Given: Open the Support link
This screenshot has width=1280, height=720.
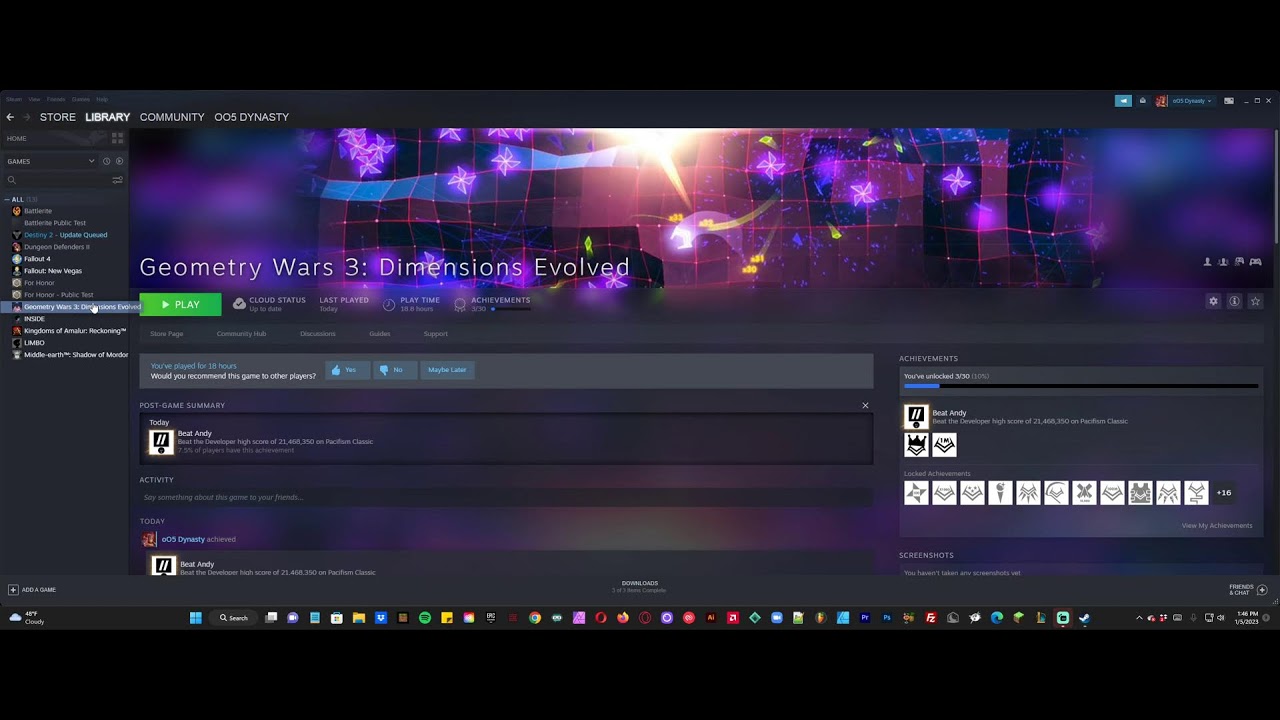Looking at the screenshot, I should point(435,334).
